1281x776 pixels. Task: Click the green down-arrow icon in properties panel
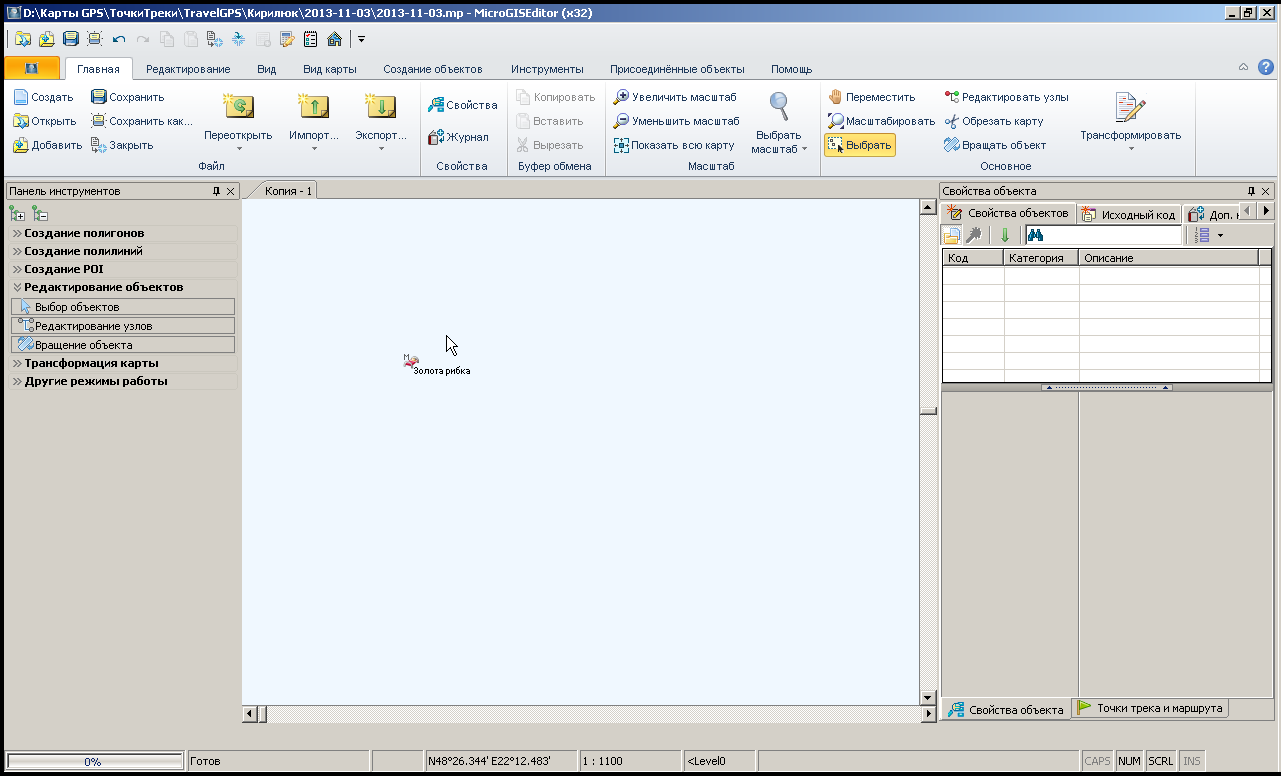click(1005, 235)
